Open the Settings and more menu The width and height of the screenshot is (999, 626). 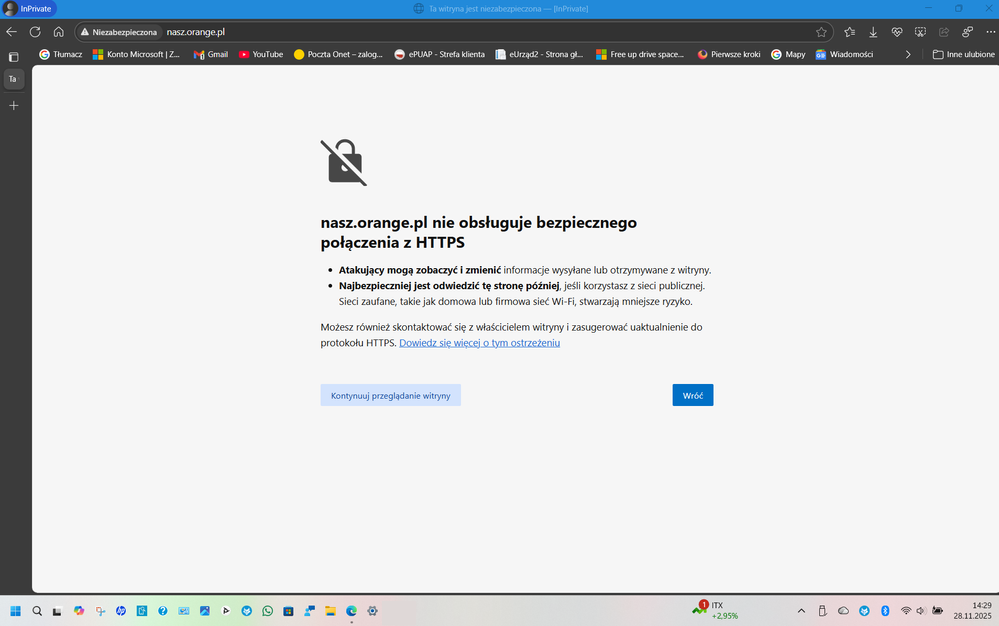pyautogui.click(x=989, y=31)
